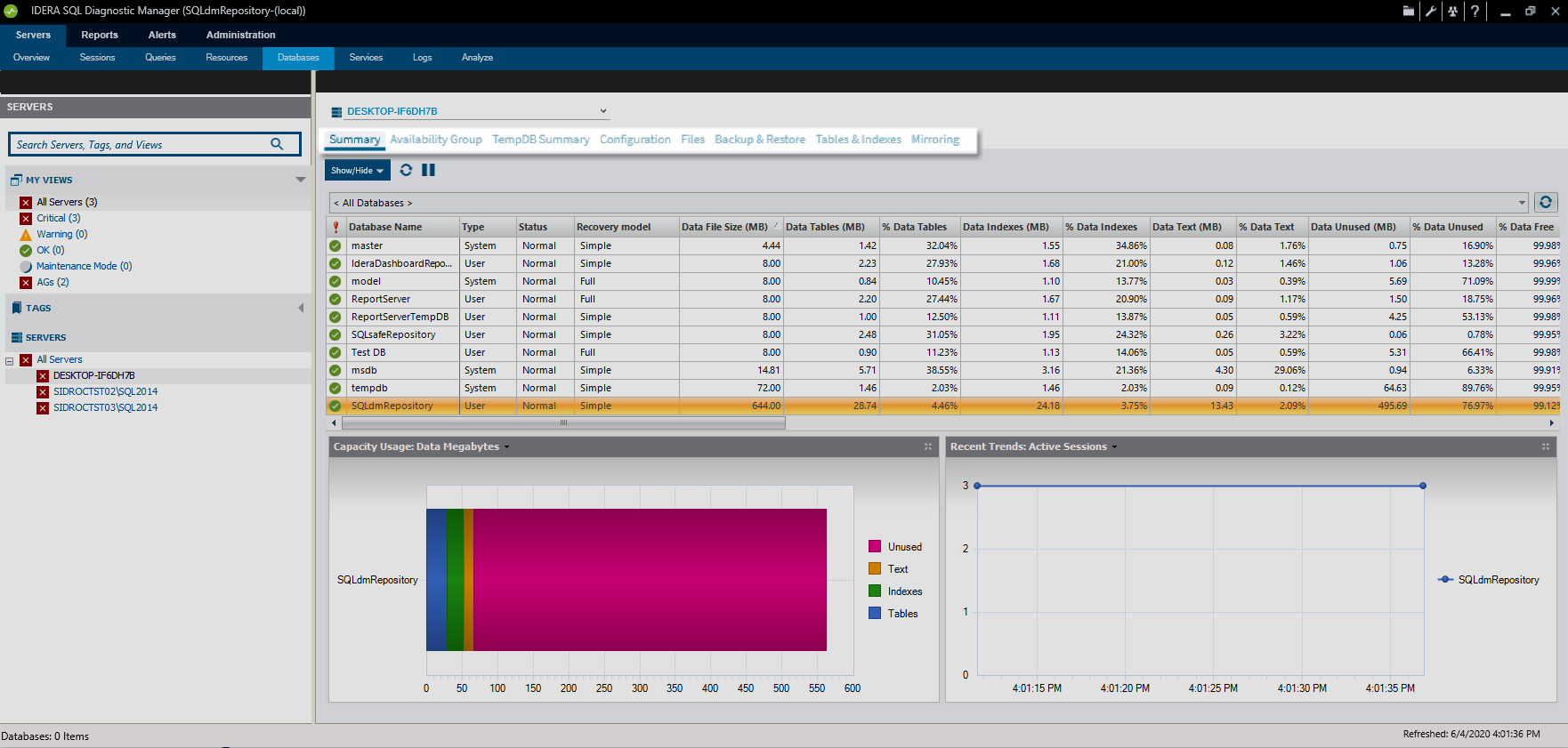This screenshot has height=748, width=1568.
Task: Click the search magnifier icon in Servers panel
Action: 277,144
